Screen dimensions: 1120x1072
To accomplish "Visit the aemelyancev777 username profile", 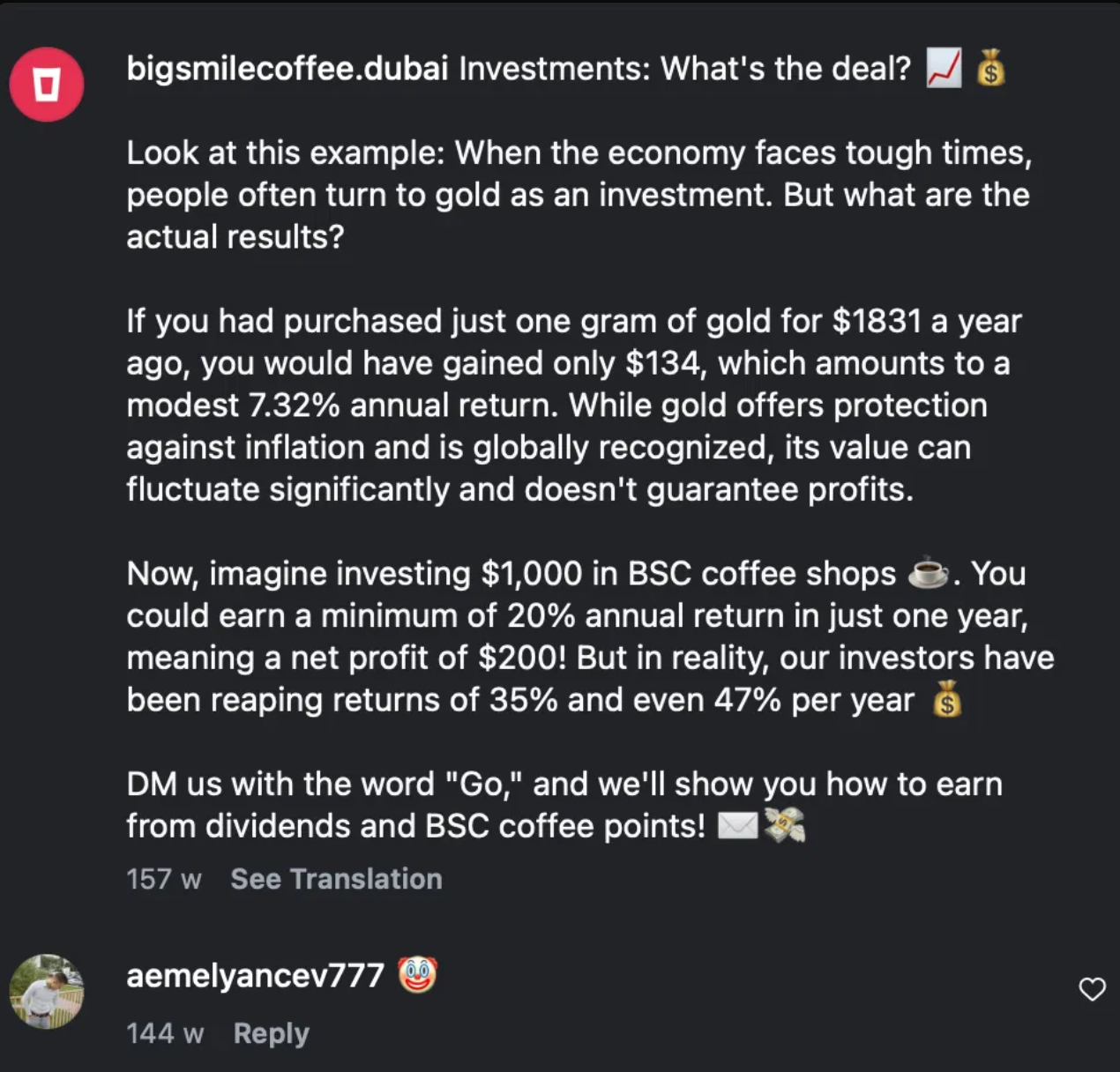I will click(255, 975).
